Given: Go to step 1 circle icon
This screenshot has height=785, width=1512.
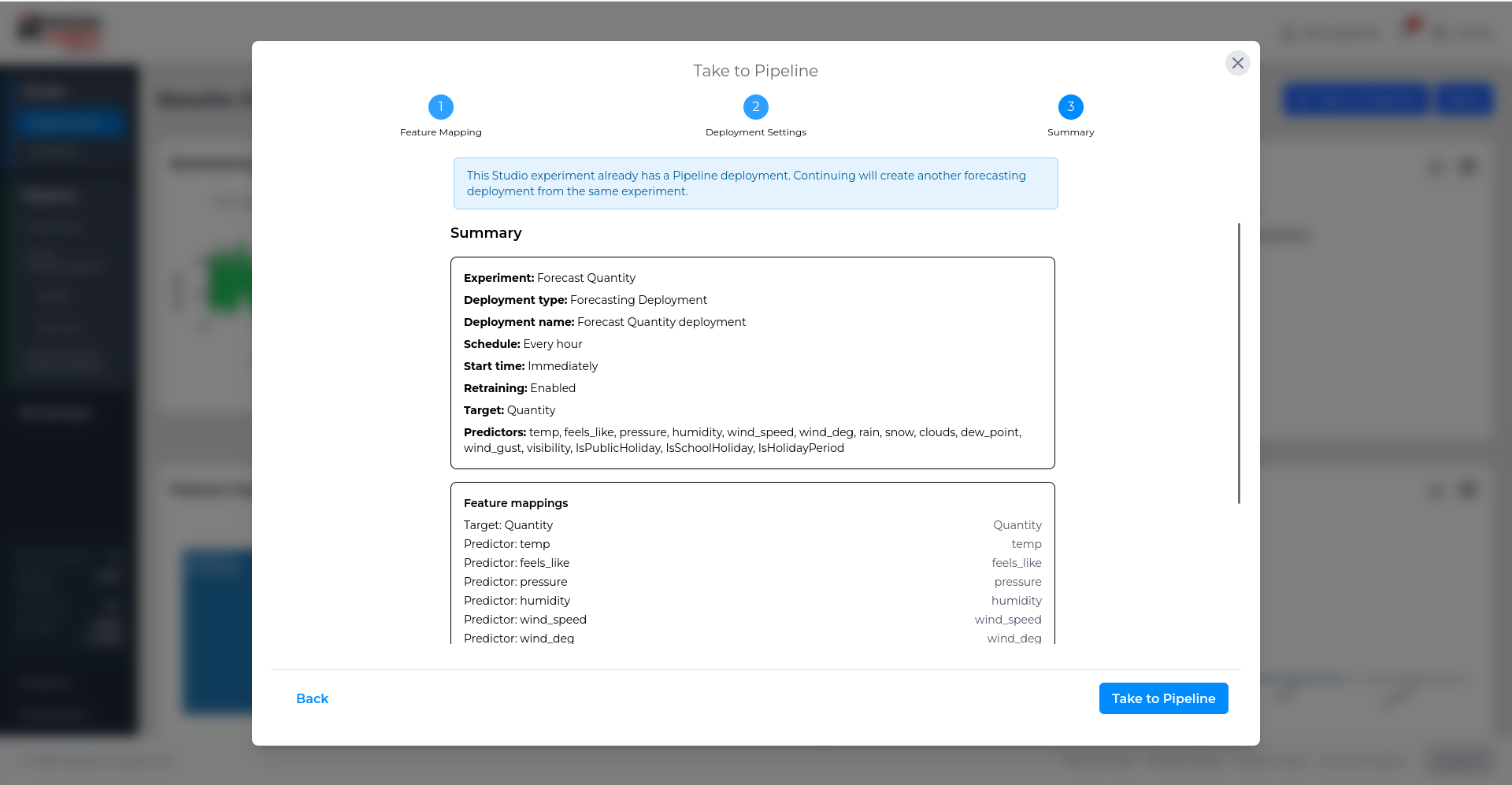Looking at the screenshot, I should click(441, 106).
